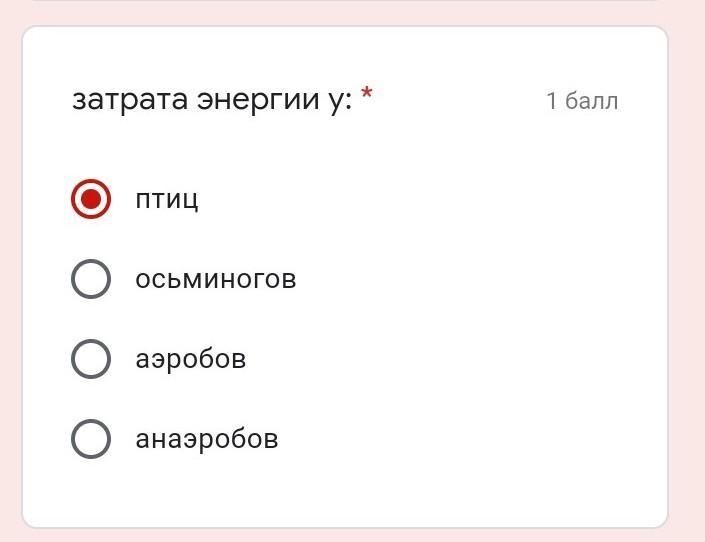Select the "осьминогов" radio button
705x542 pixels.
[x=91, y=279]
